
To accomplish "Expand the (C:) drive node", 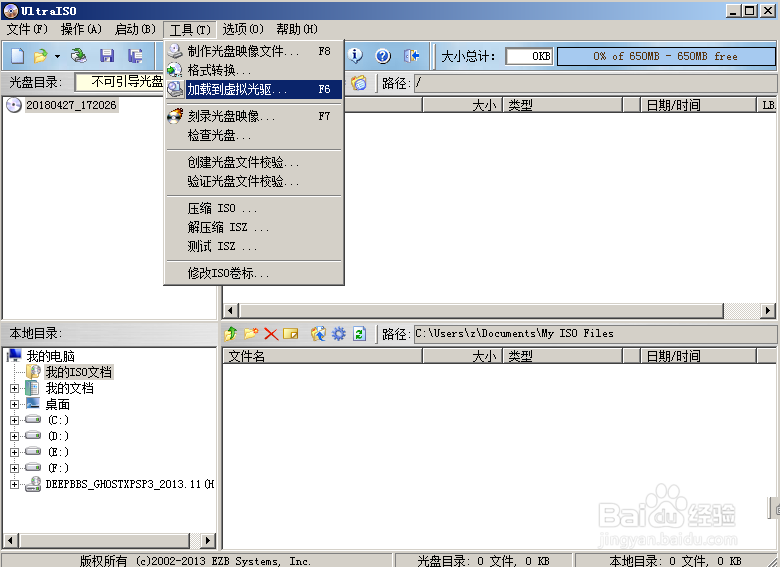I will [14, 420].
